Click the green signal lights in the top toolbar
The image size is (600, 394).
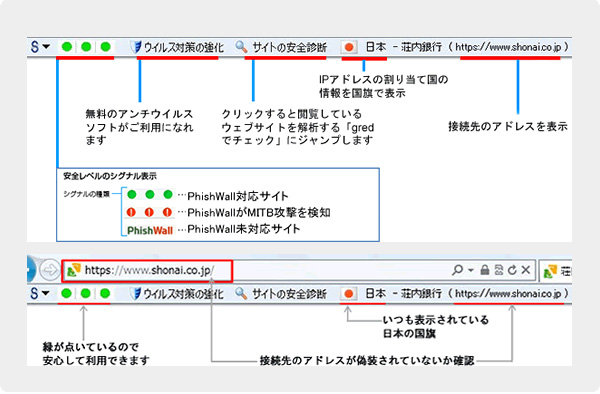click(86, 47)
